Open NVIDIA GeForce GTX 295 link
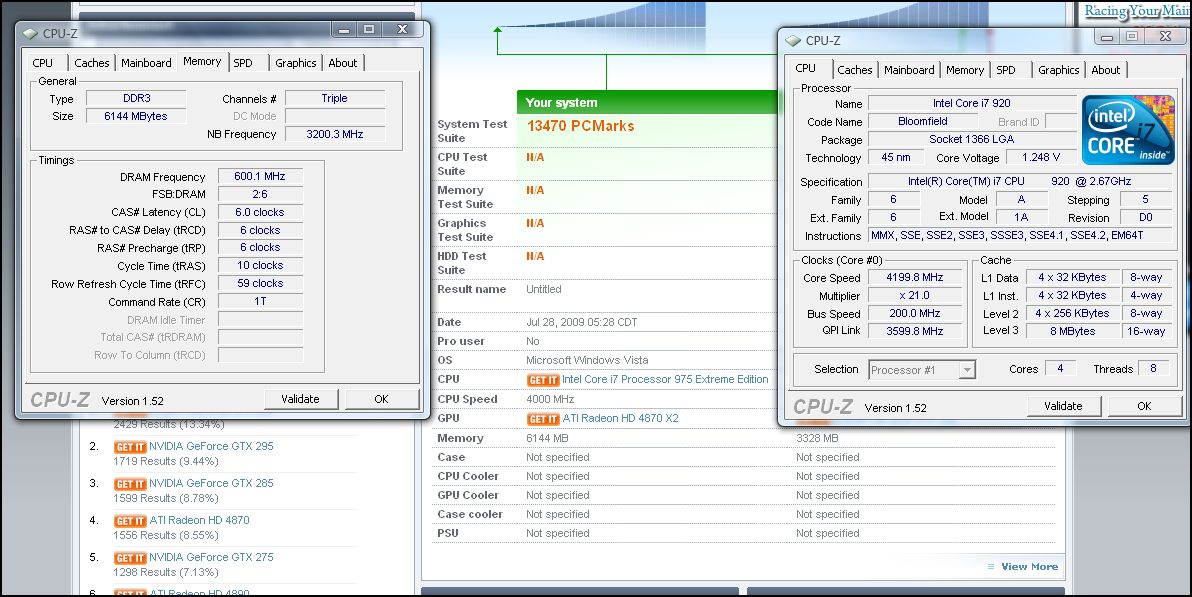This screenshot has width=1192, height=597. (x=211, y=446)
